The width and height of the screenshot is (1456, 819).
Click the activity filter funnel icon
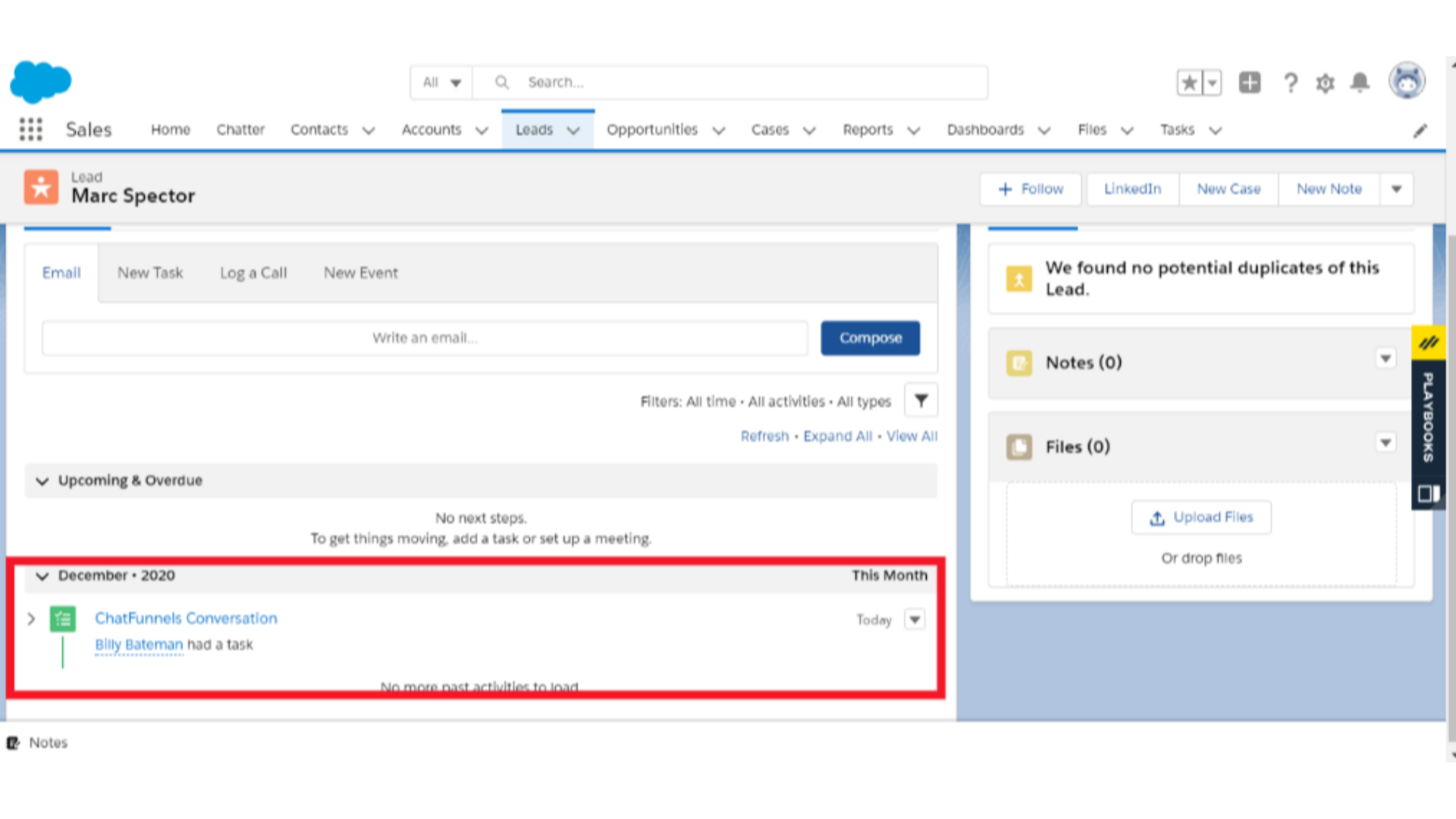pyautogui.click(x=920, y=400)
